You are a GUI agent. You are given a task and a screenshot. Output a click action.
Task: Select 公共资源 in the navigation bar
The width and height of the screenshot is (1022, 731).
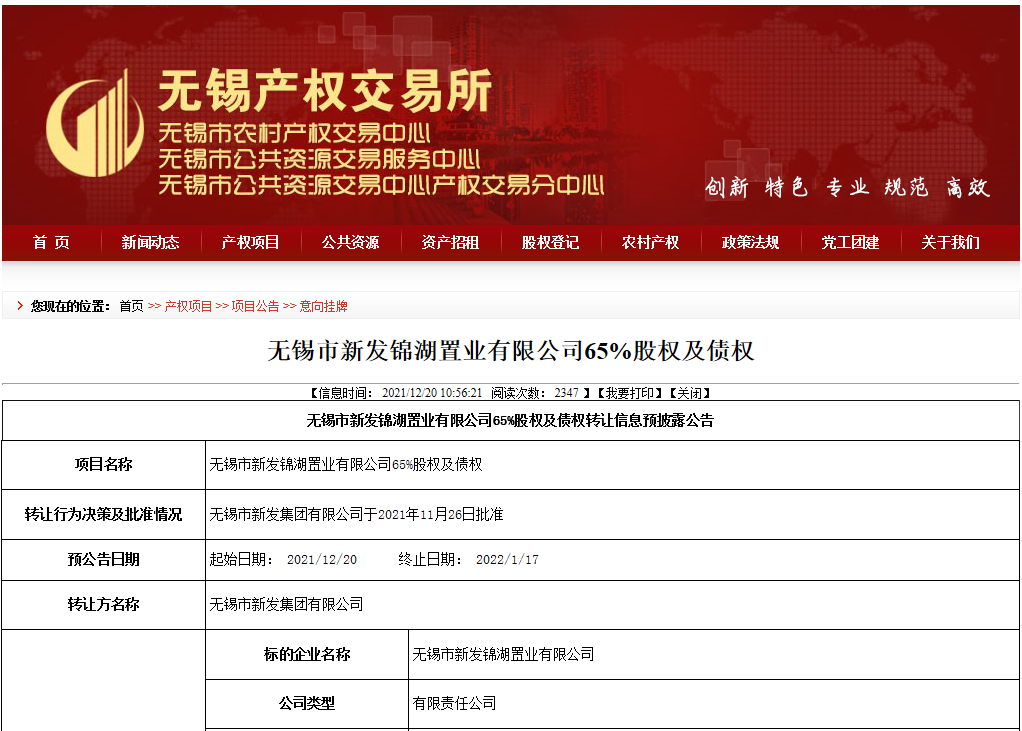351,243
